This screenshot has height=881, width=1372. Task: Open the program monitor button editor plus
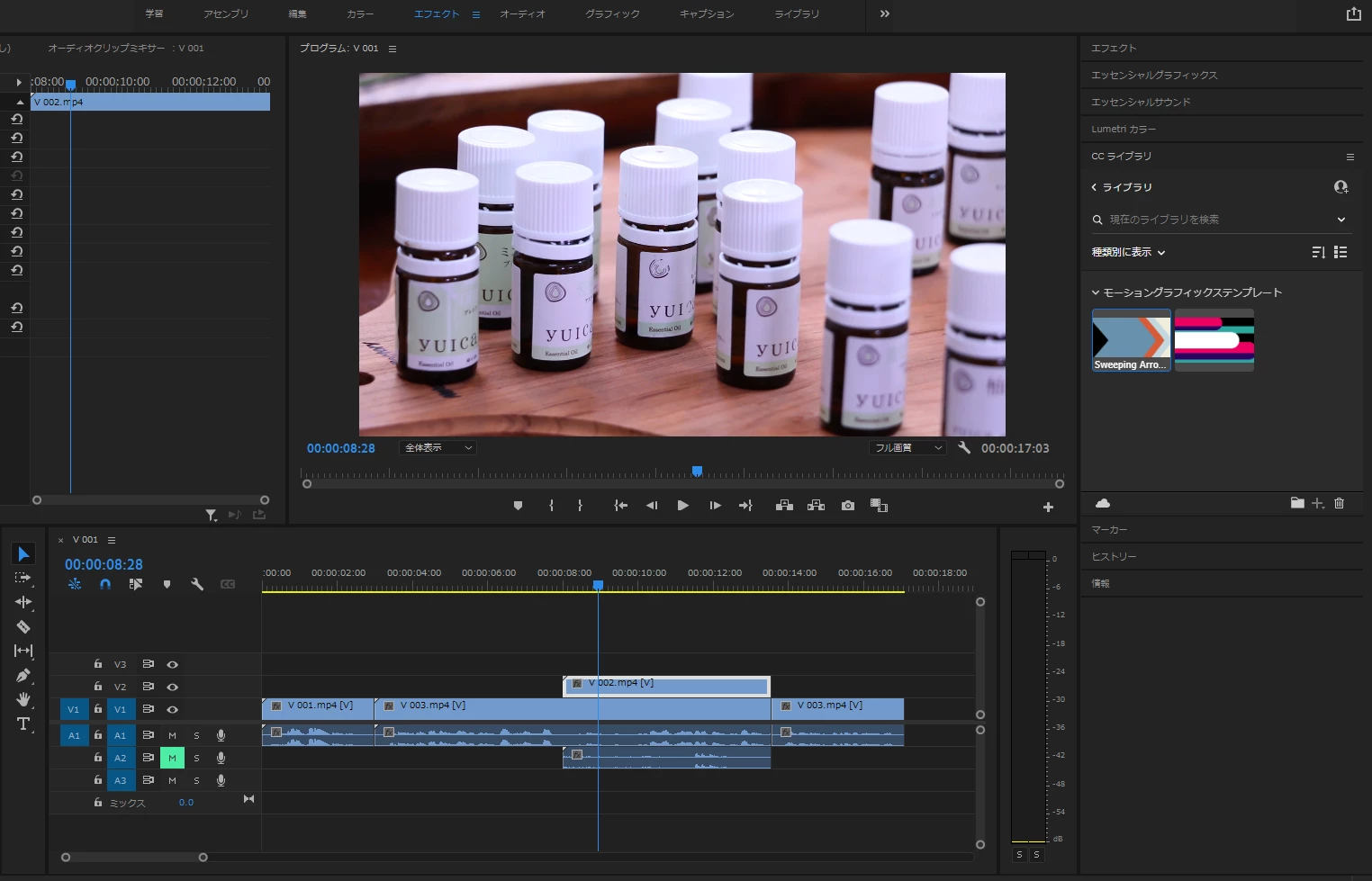[1048, 508]
